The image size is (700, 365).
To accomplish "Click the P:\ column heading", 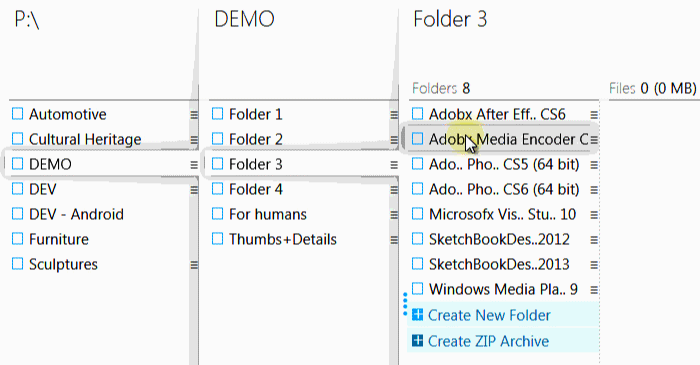I will point(27,20).
